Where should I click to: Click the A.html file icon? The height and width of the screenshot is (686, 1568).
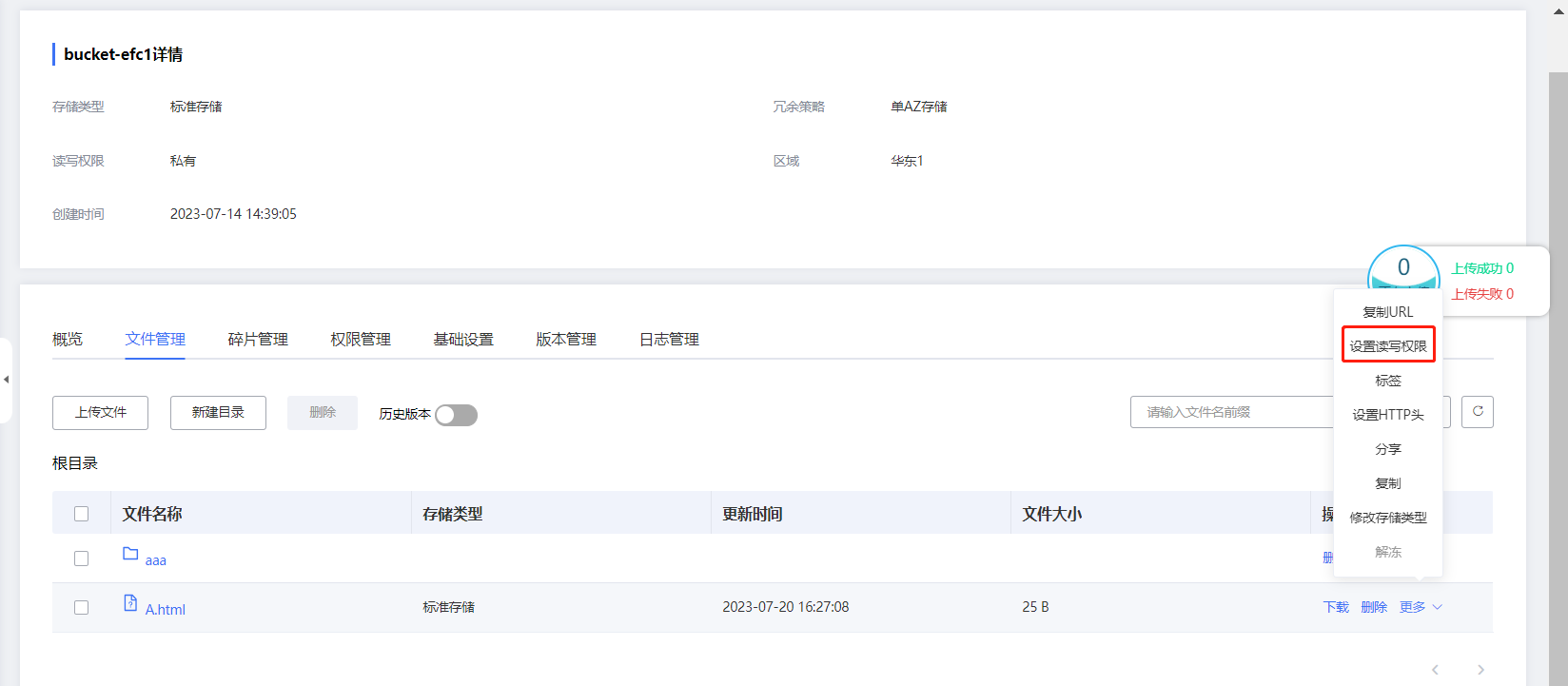pos(130,602)
